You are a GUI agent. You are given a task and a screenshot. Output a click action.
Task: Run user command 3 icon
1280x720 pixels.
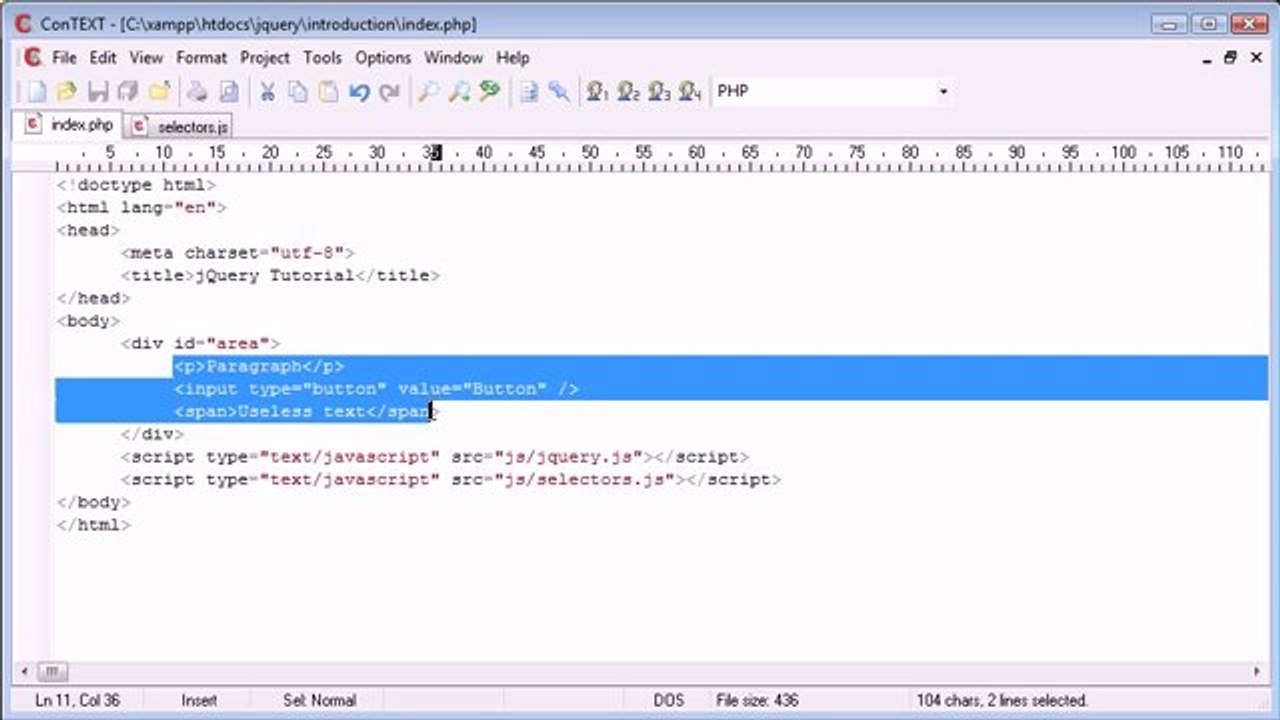point(659,92)
